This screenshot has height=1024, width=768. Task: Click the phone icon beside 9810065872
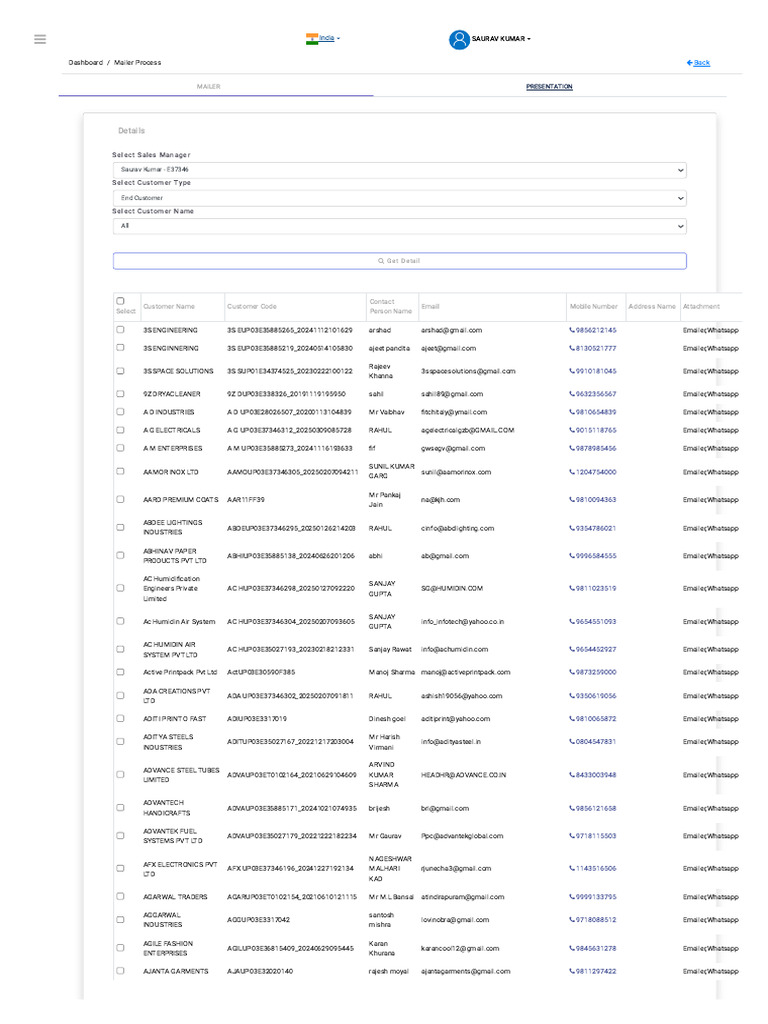[x=572, y=719]
